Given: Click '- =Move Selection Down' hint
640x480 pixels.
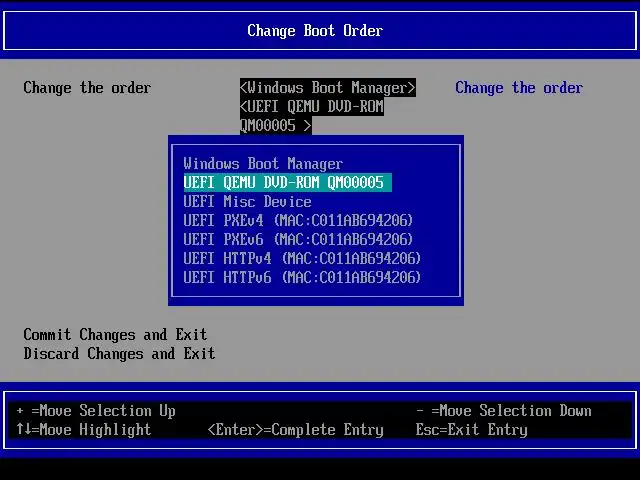Looking at the screenshot, I should (504, 411).
